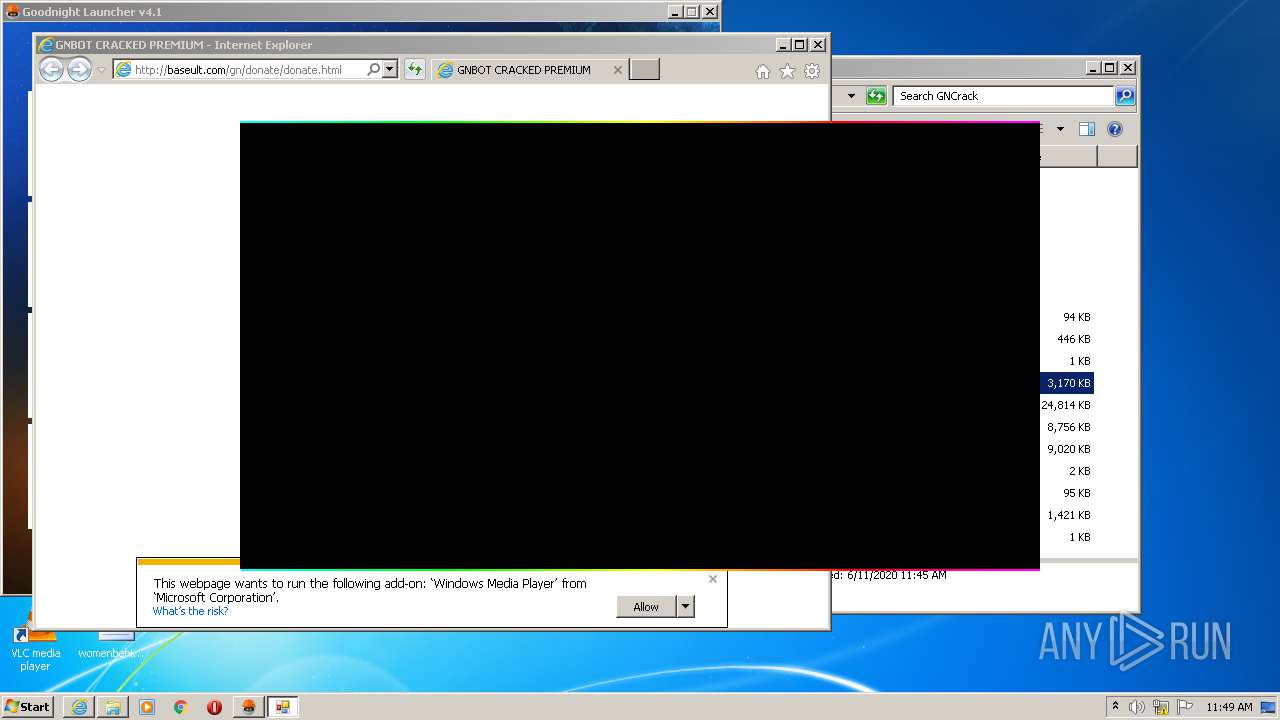This screenshot has width=1280, height=720.
Task: Select the 94 KB file row
Action: pyautogui.click(x=1067, y=317)
